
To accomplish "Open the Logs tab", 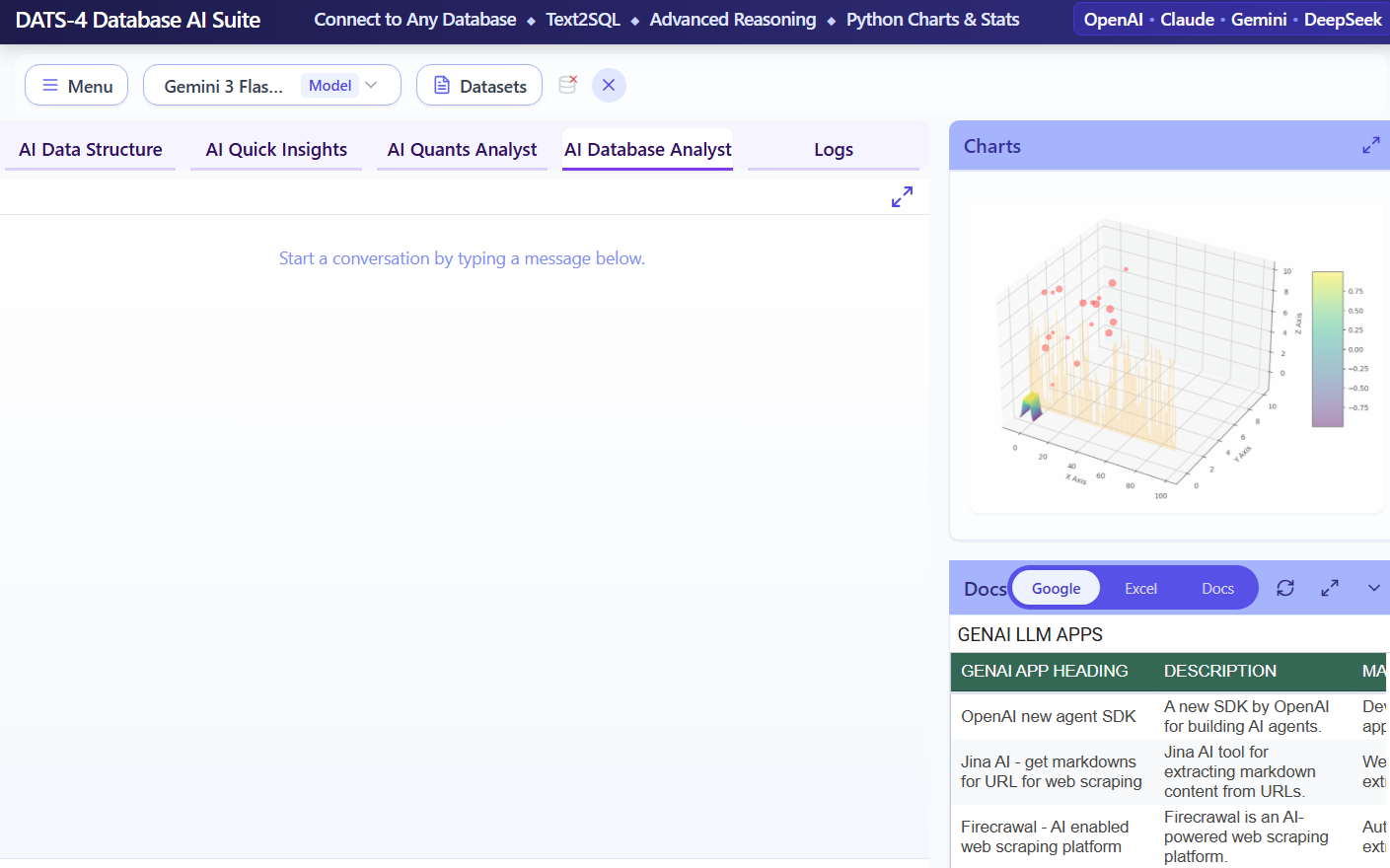I will point(834,150).
